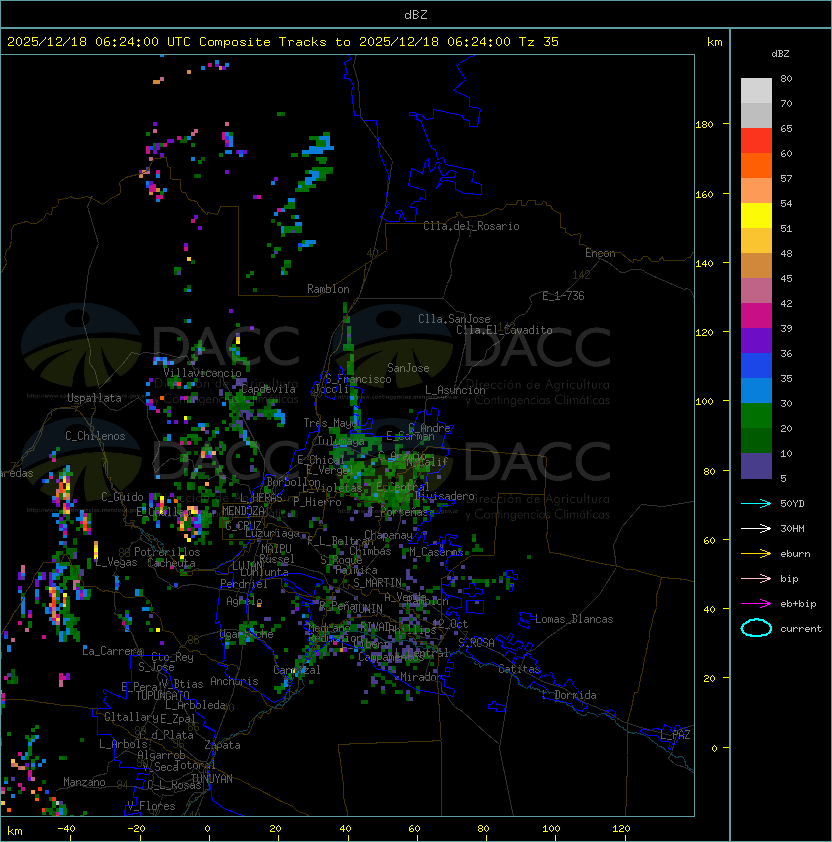This screenshot has width=832, height=842.
Task: Click the Zapata label
Action: click(222, 745)
